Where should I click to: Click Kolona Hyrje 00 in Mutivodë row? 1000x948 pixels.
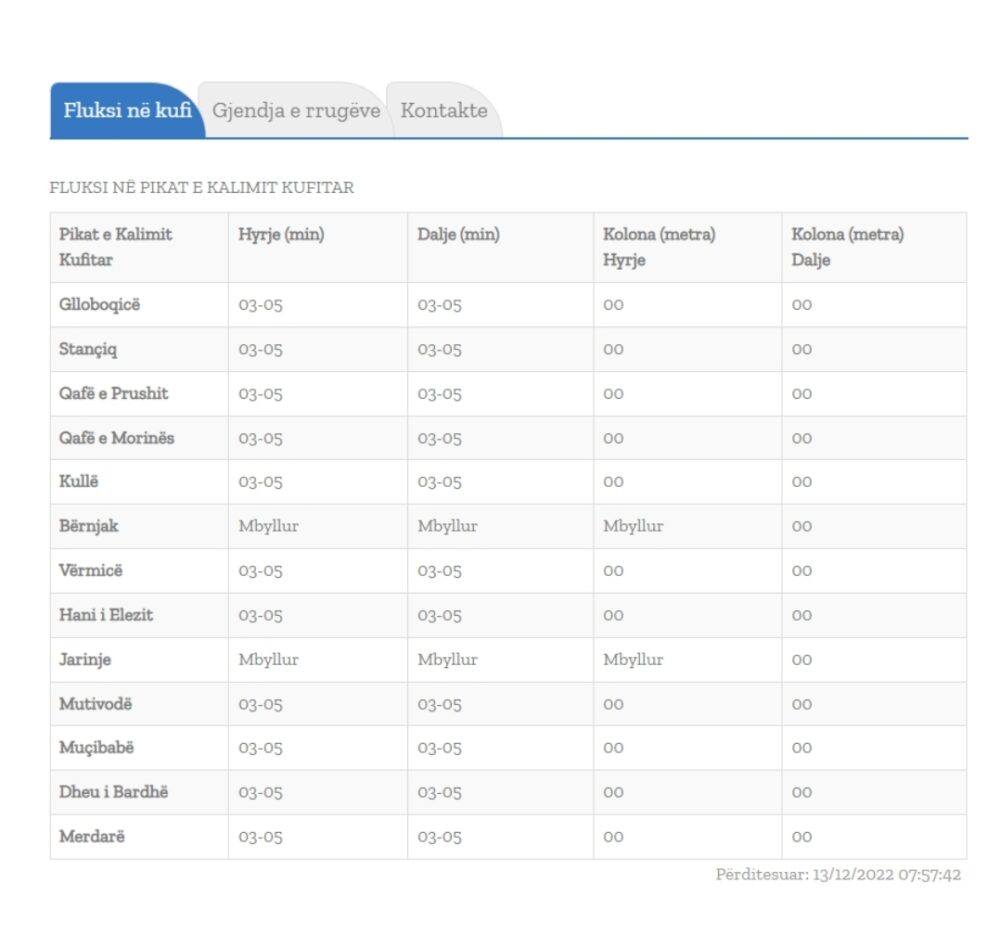pos(614,704)
